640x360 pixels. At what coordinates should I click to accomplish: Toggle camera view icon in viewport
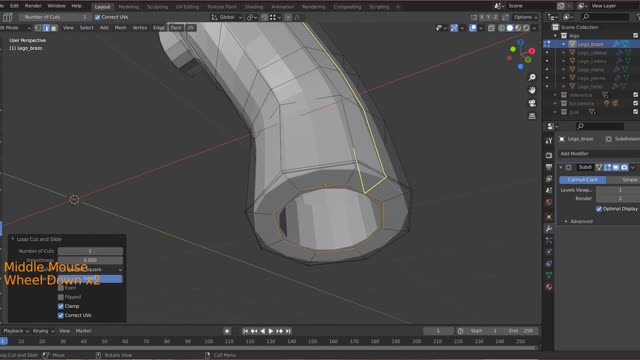pyautogui.click(x=532, y=103)
